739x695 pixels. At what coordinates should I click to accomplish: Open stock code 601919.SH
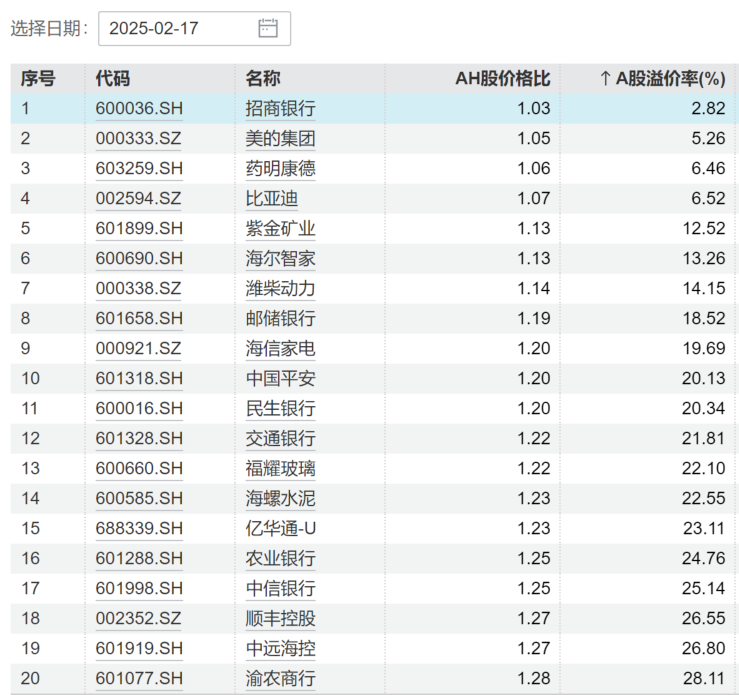[139, 648]
